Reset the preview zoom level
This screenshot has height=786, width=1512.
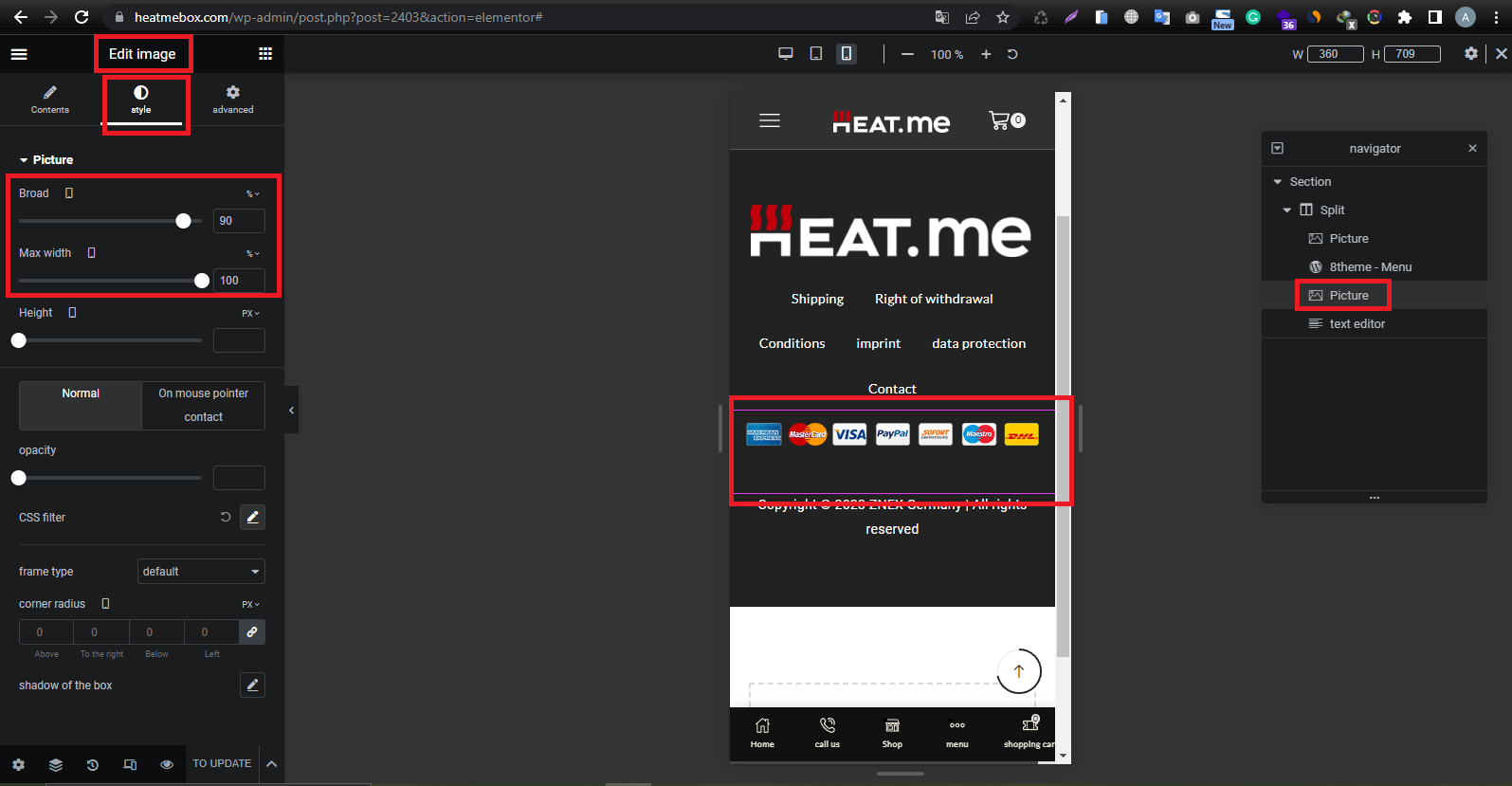tap(1012, 54)
